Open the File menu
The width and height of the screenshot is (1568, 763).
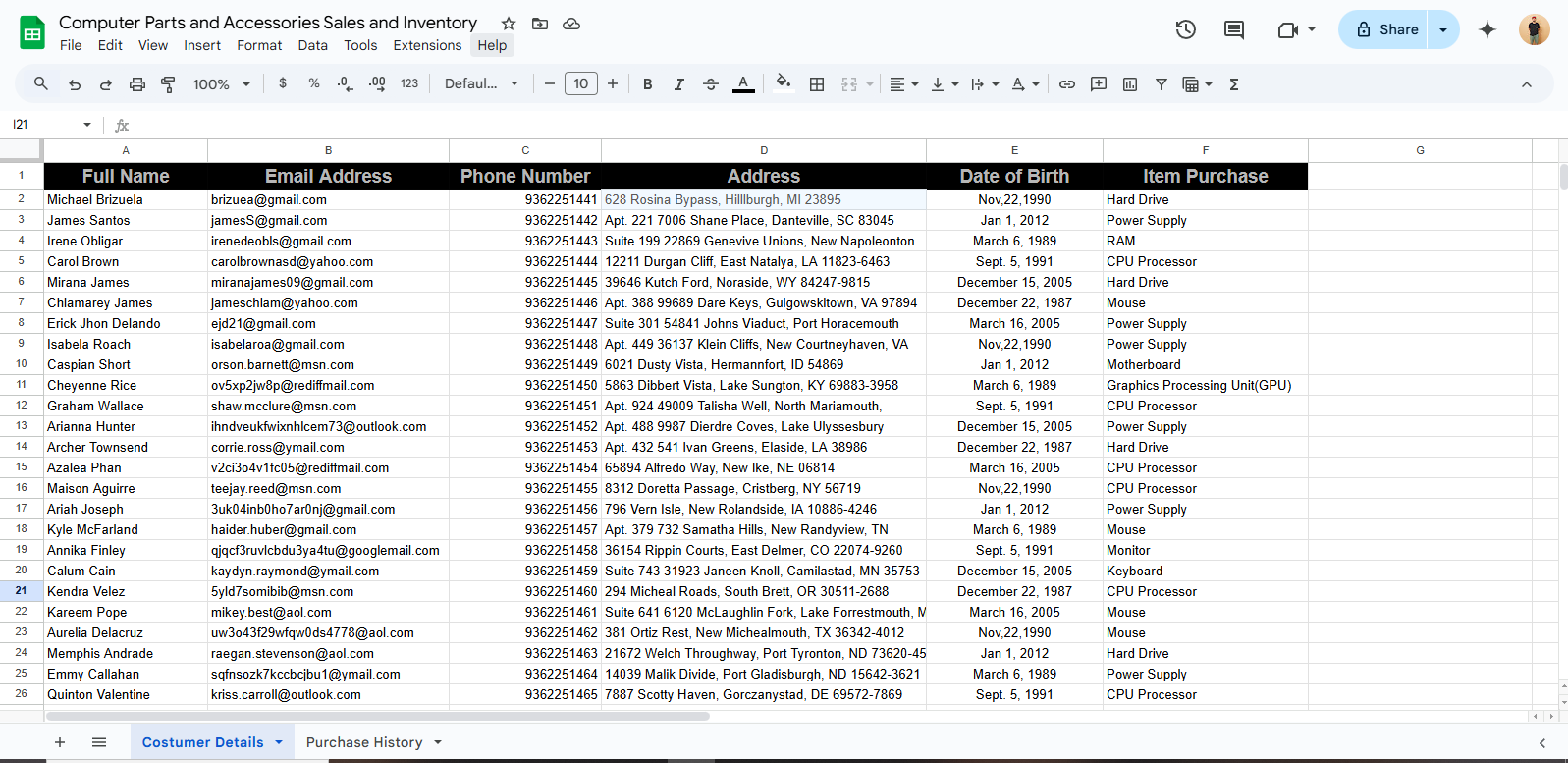(71, 45)
